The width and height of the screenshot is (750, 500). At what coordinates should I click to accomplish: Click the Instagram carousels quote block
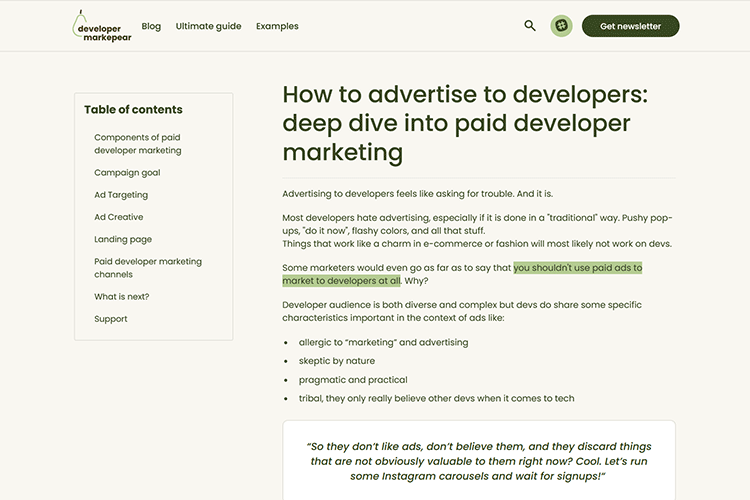coord(479,461)
